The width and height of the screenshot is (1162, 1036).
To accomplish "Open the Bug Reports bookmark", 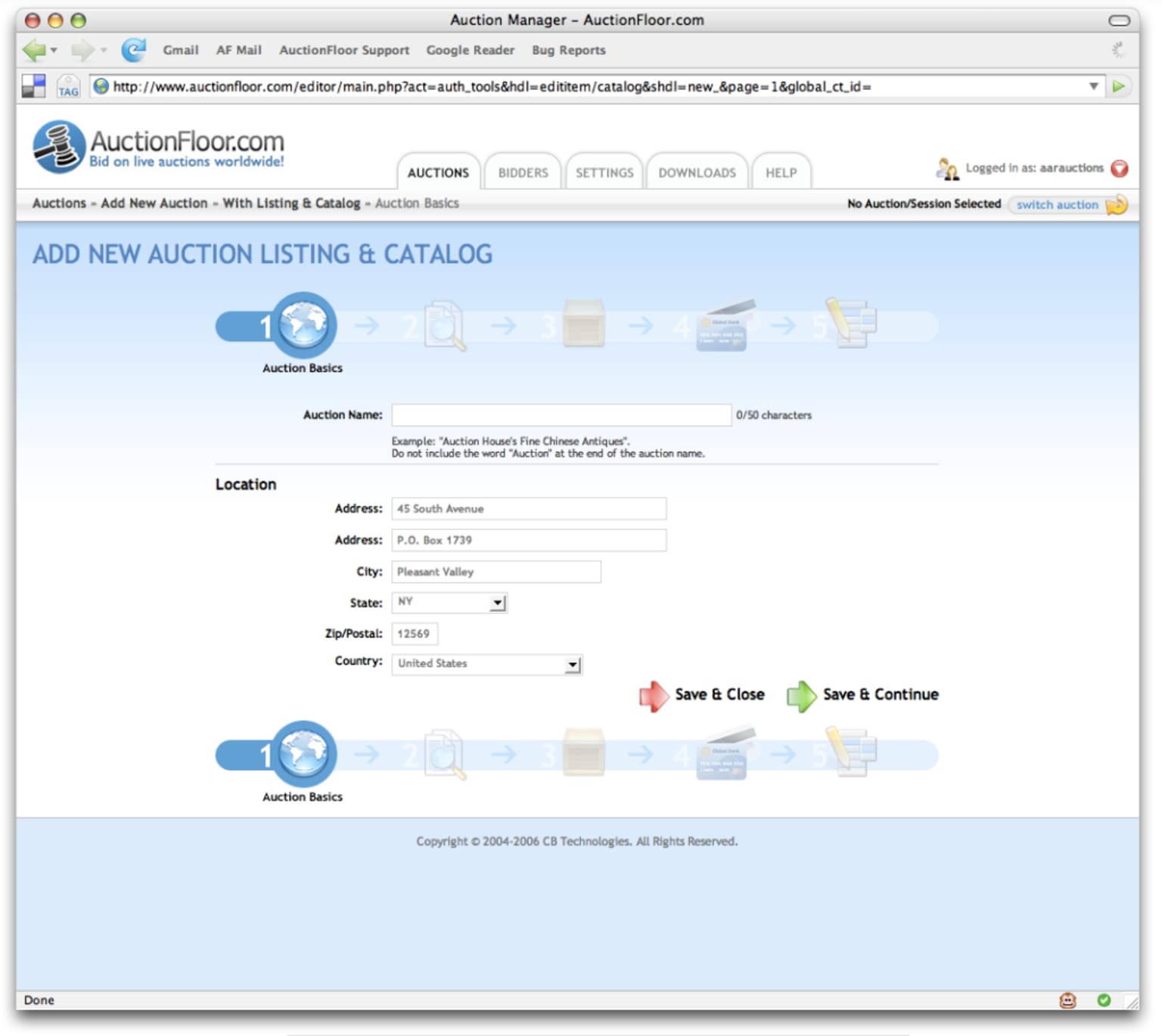I will [568, 50].
